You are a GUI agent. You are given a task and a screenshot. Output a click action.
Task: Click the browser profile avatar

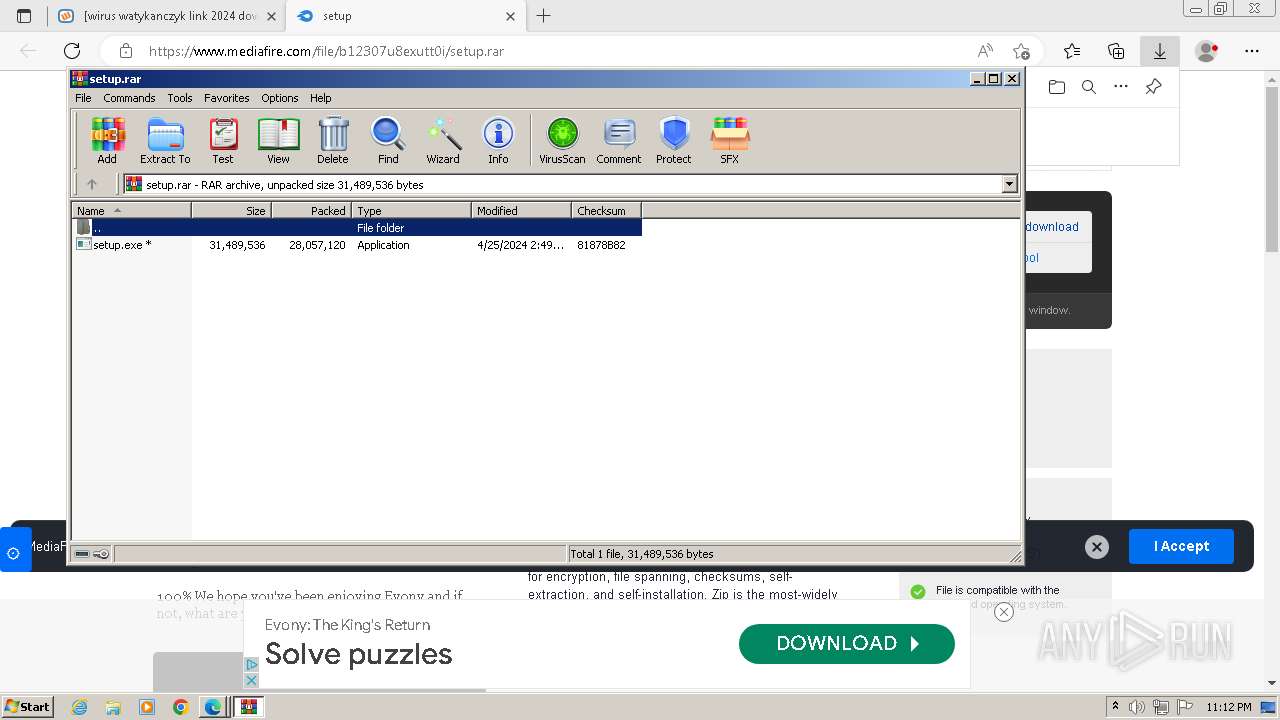1207,51
